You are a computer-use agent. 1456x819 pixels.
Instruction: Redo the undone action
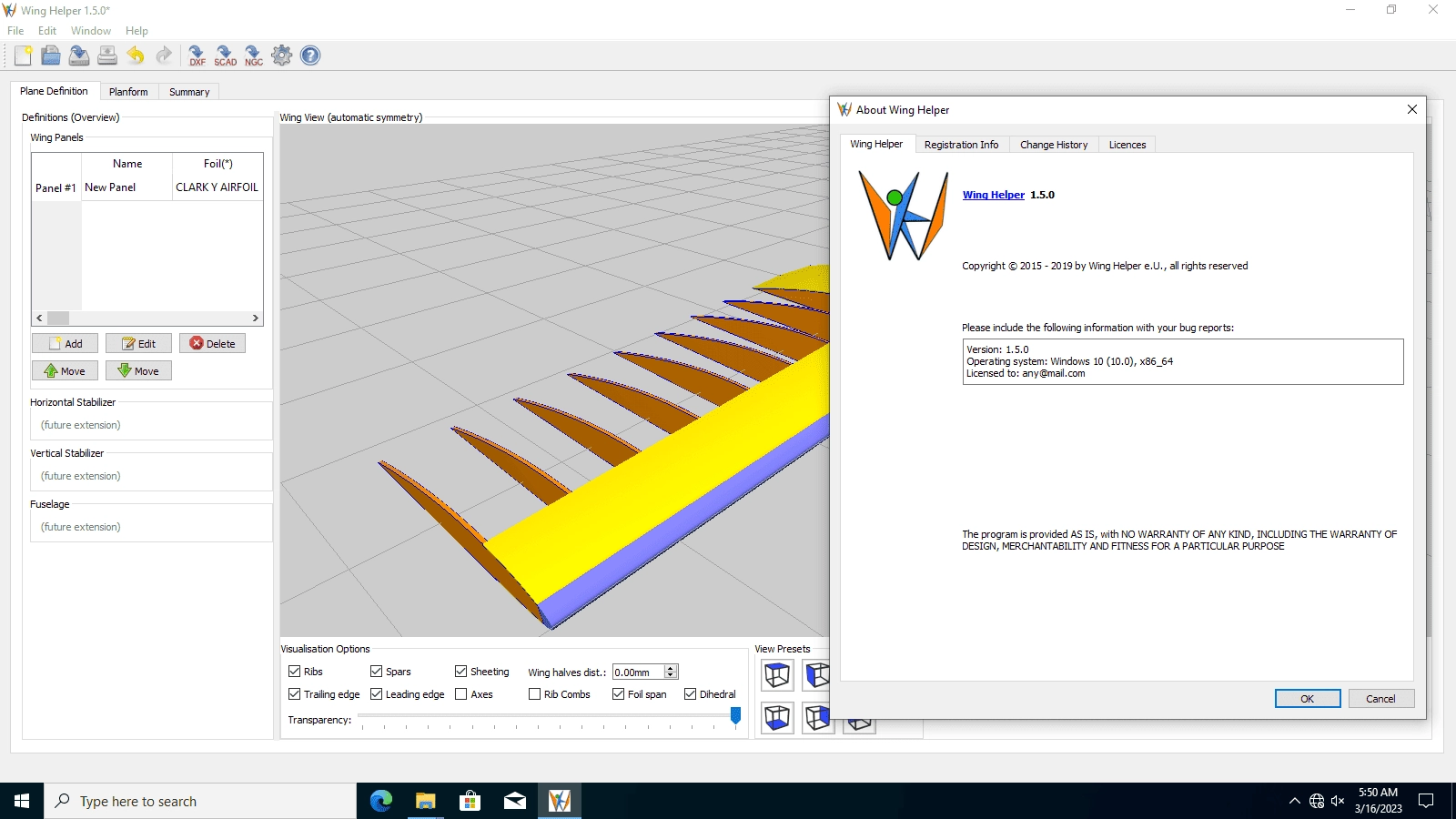click(x=164, y=56)
